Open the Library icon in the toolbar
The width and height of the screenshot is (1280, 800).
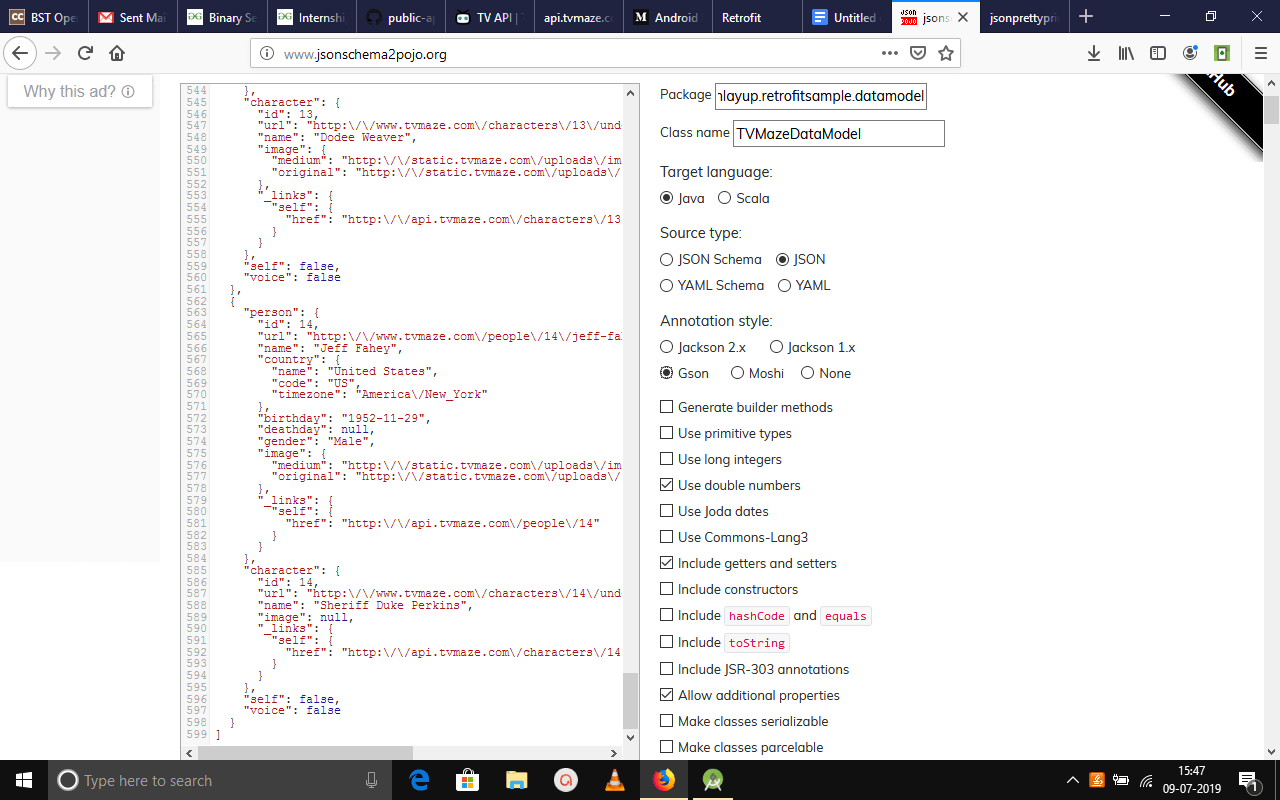pos(1126,54)
